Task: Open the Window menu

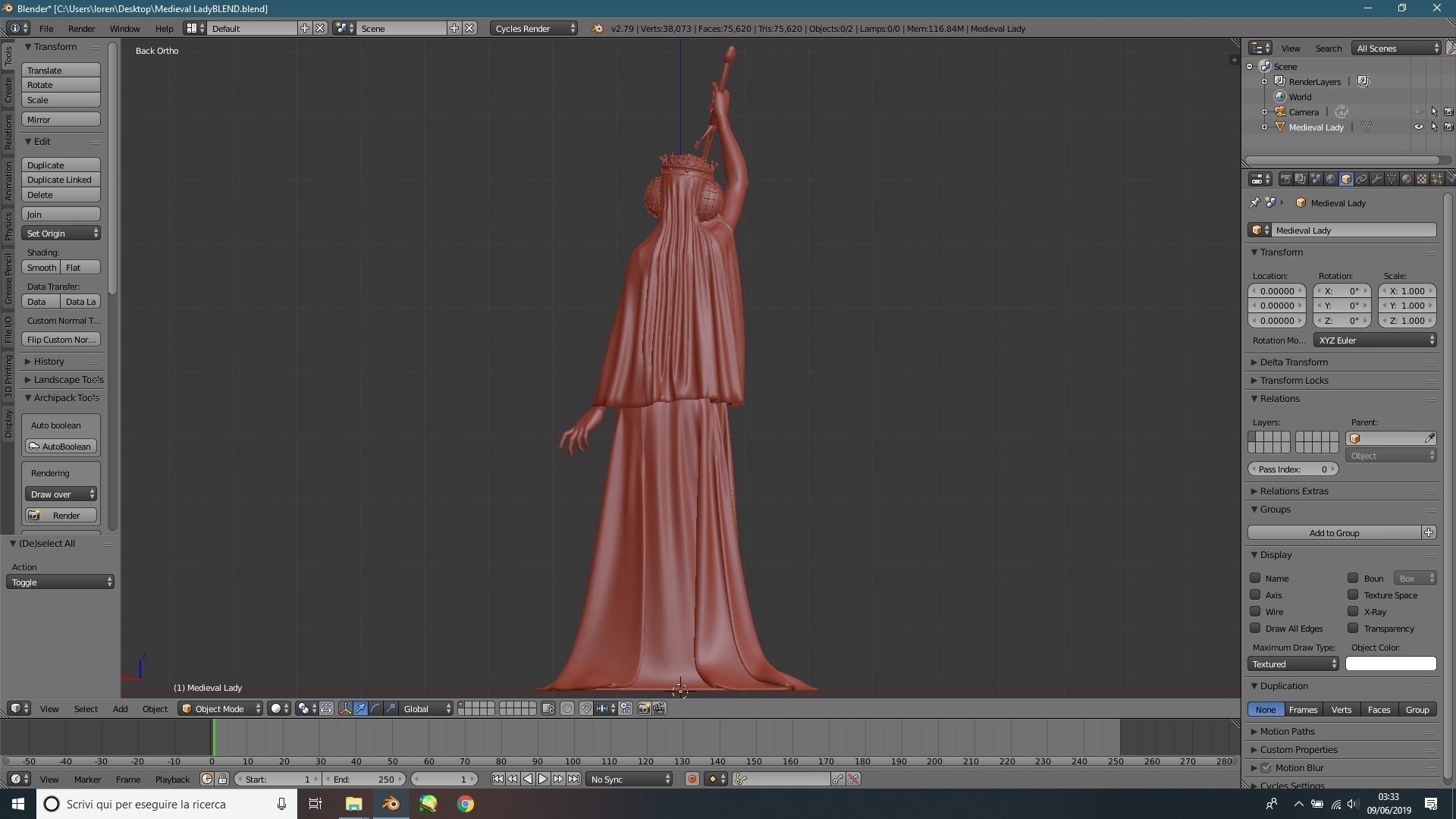Action: pos(124,28)
